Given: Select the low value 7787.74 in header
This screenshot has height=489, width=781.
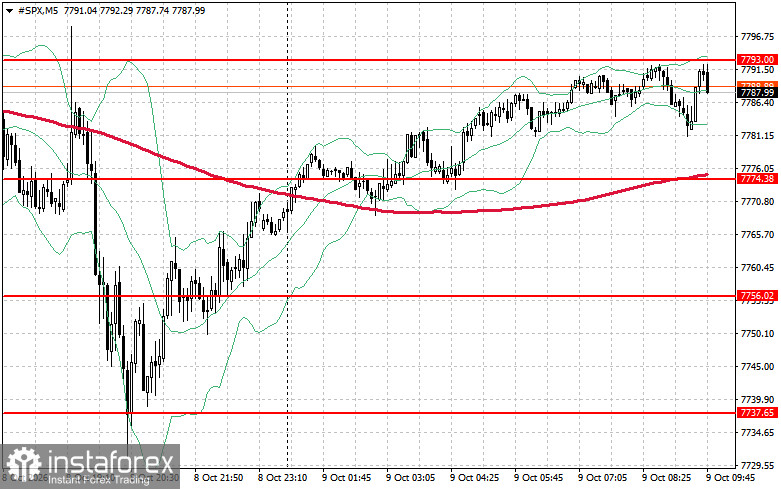Looking at the screenshot, I should [152, 10].
